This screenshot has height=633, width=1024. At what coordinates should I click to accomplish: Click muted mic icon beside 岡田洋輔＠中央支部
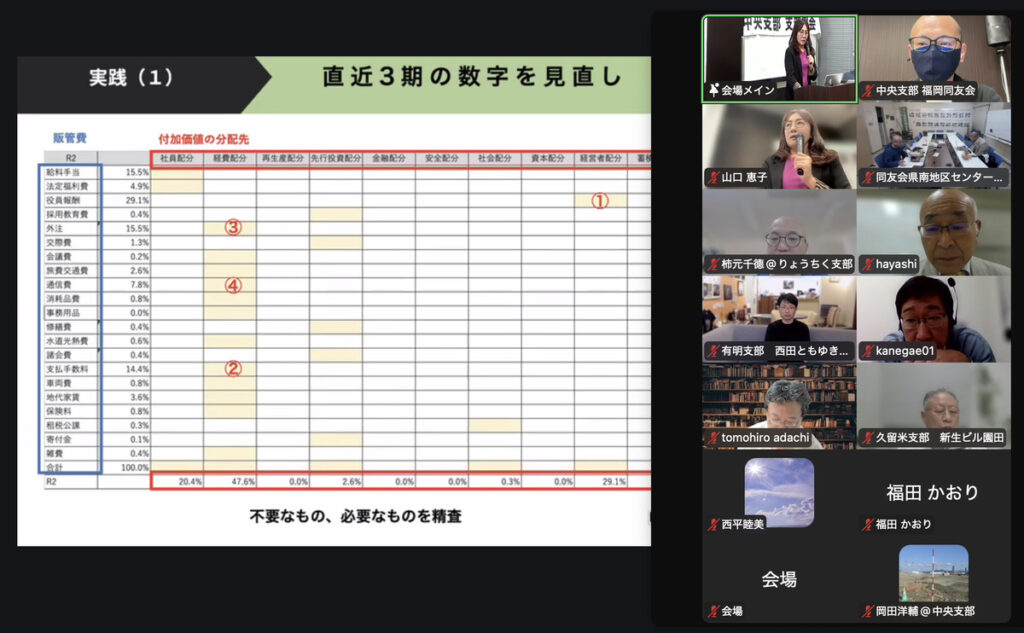[x=867, y=611]
